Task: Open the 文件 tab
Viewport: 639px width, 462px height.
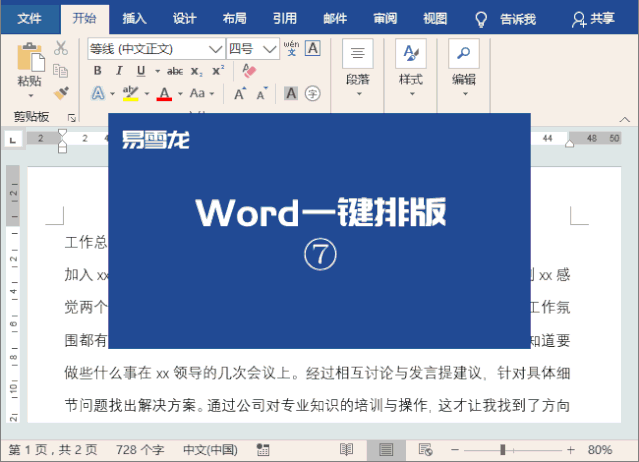Action: pos(29,19)
